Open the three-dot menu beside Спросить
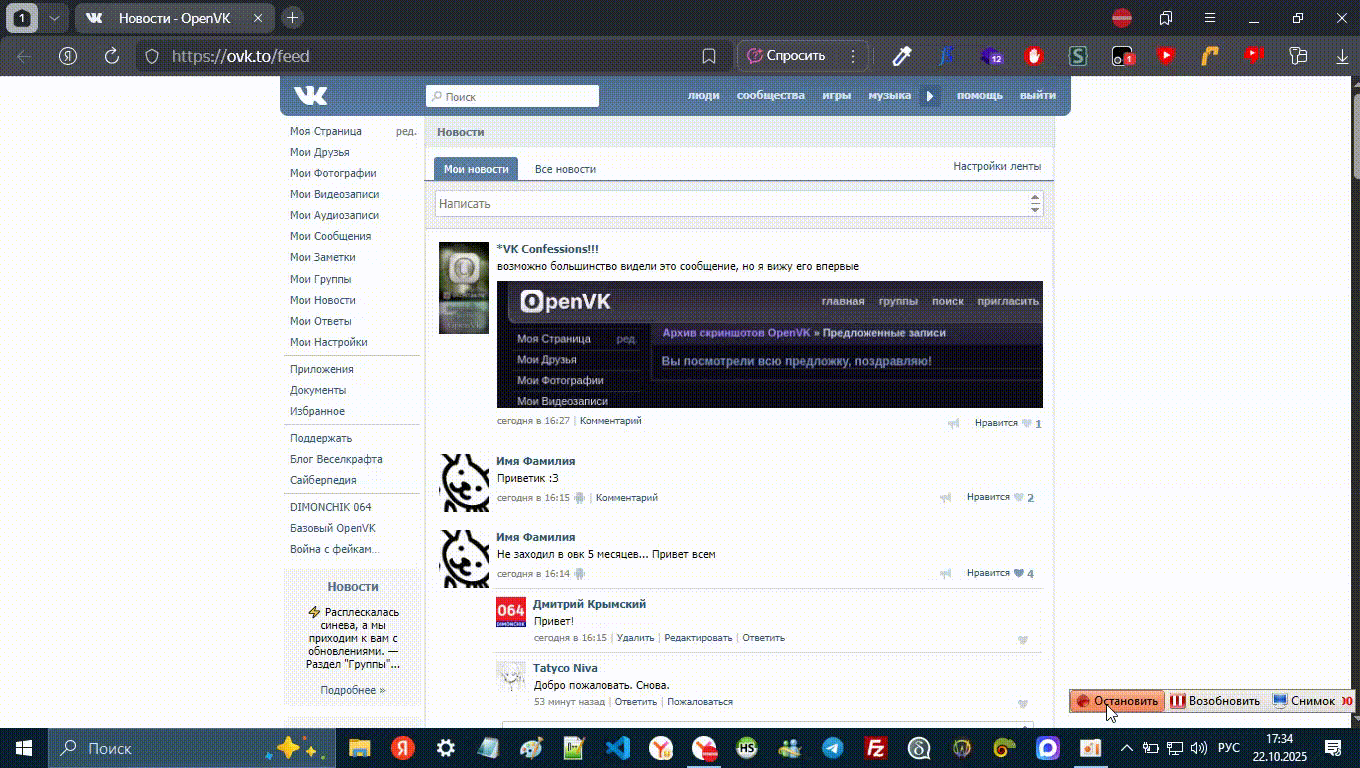 point(853,56)
